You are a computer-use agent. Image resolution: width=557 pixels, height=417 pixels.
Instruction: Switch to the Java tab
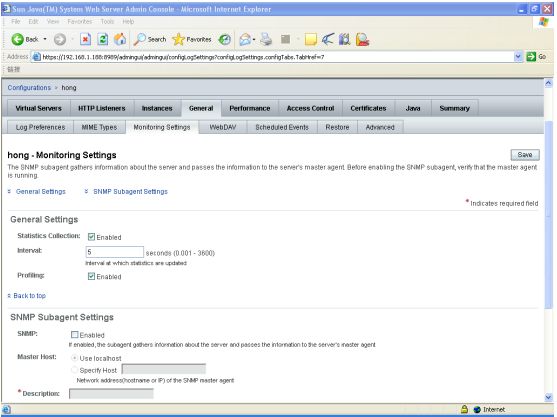tap(413, 108)
